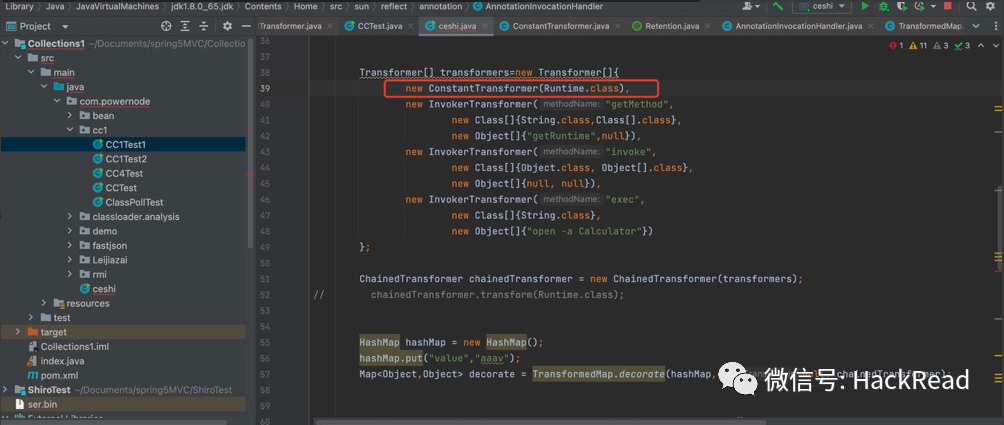
Task: Expand the ShiroTest project node
Action: pos(5,389)
